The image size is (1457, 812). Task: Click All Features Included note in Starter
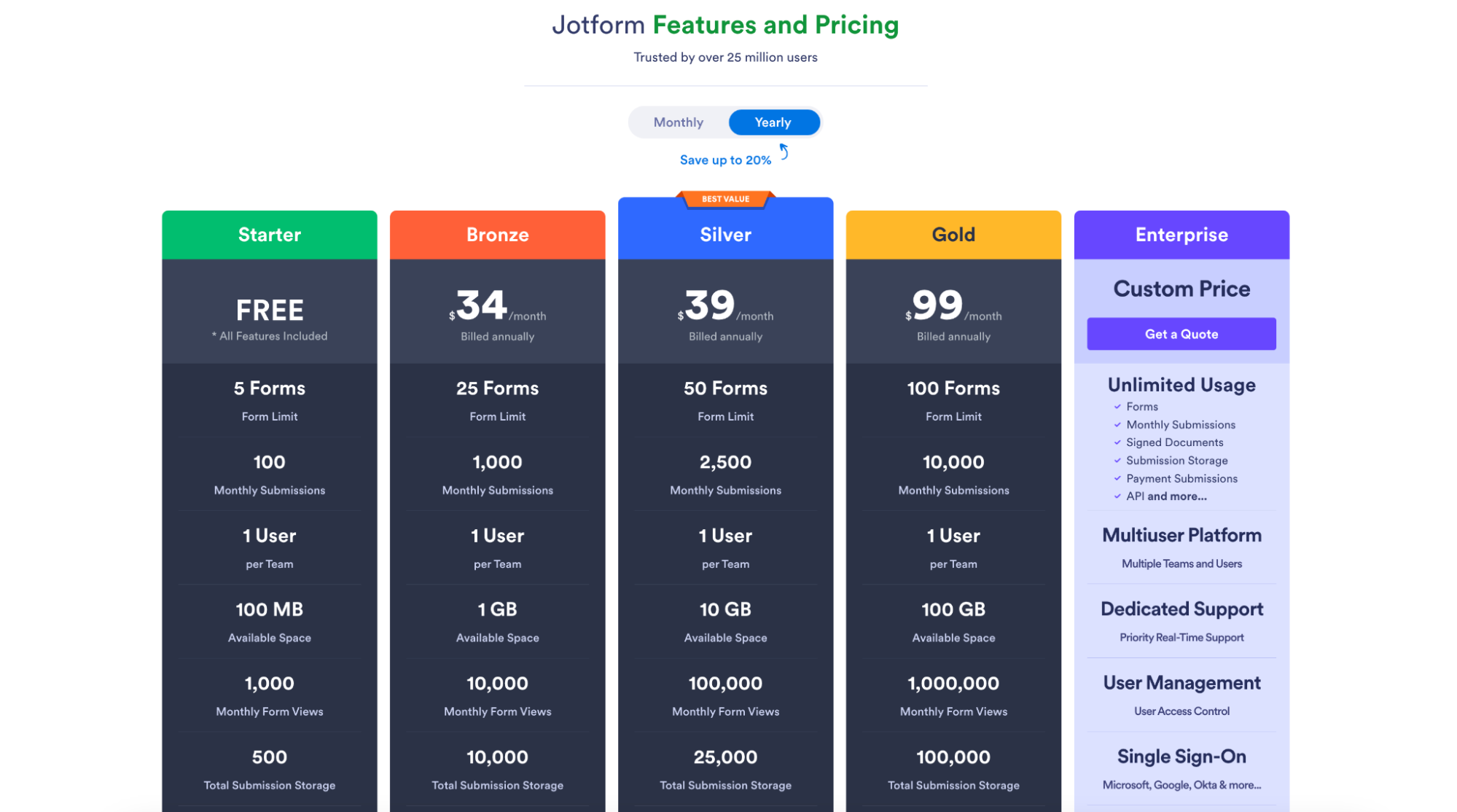(x=269, y=336)
